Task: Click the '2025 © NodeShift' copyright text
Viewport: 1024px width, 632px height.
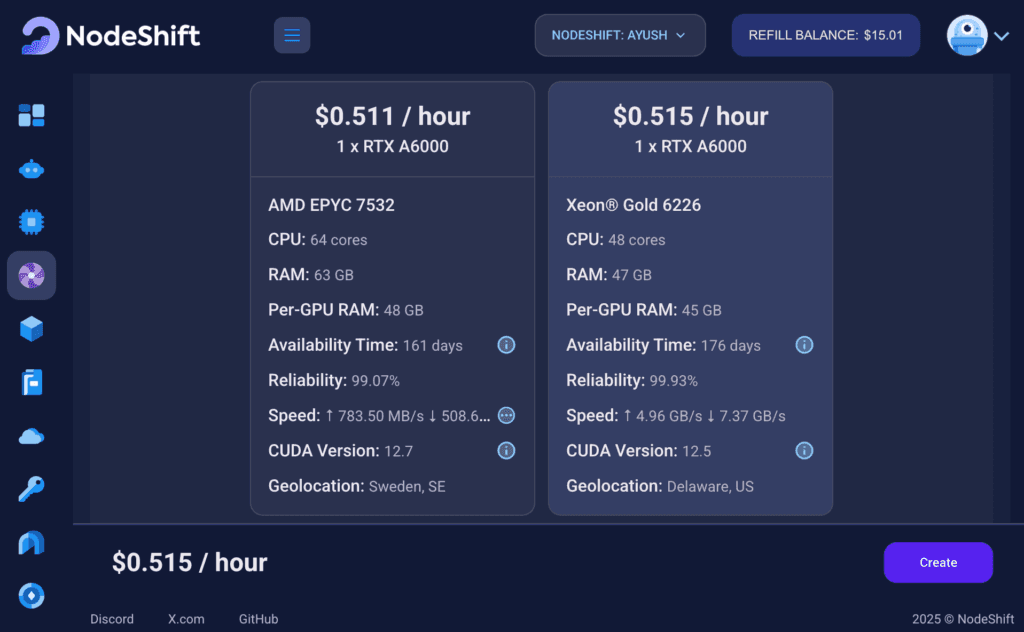Action: (x=963, y=619)
